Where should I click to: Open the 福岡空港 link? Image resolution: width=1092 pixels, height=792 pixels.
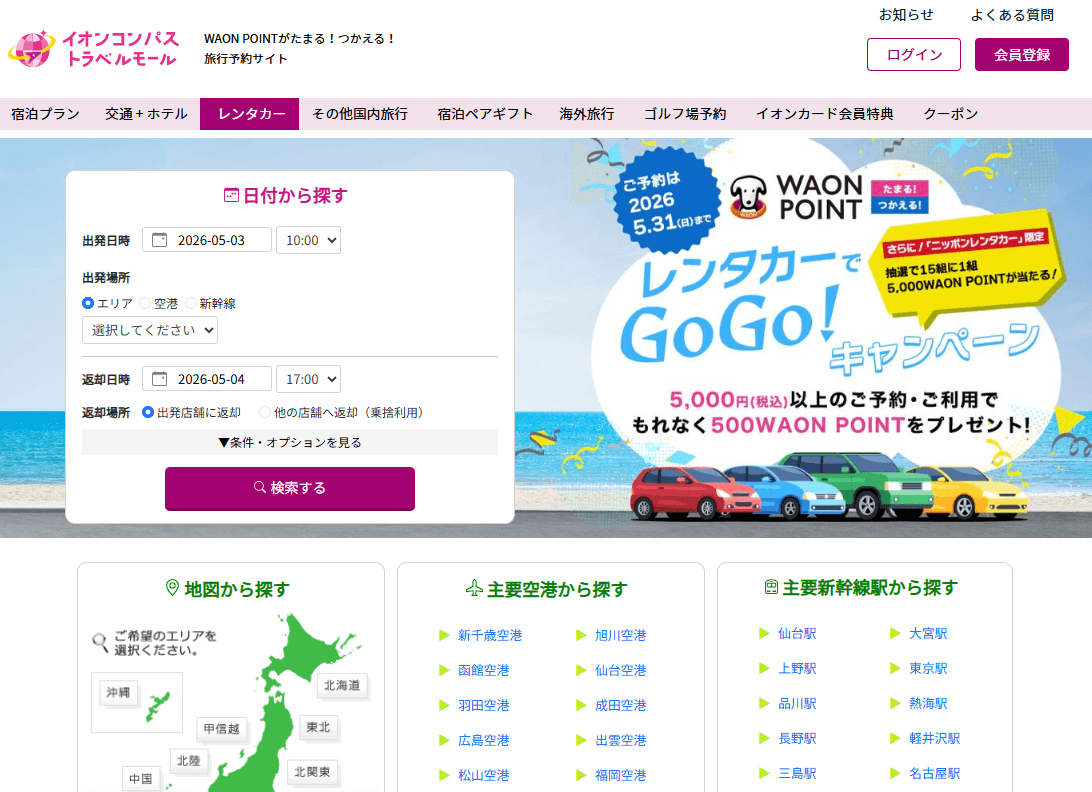coord(621,775)
